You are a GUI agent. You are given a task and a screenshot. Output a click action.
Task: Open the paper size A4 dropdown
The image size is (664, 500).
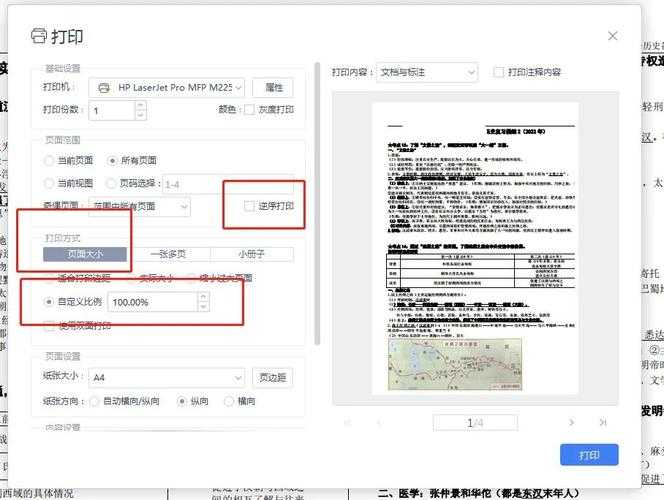click(166, 377)
